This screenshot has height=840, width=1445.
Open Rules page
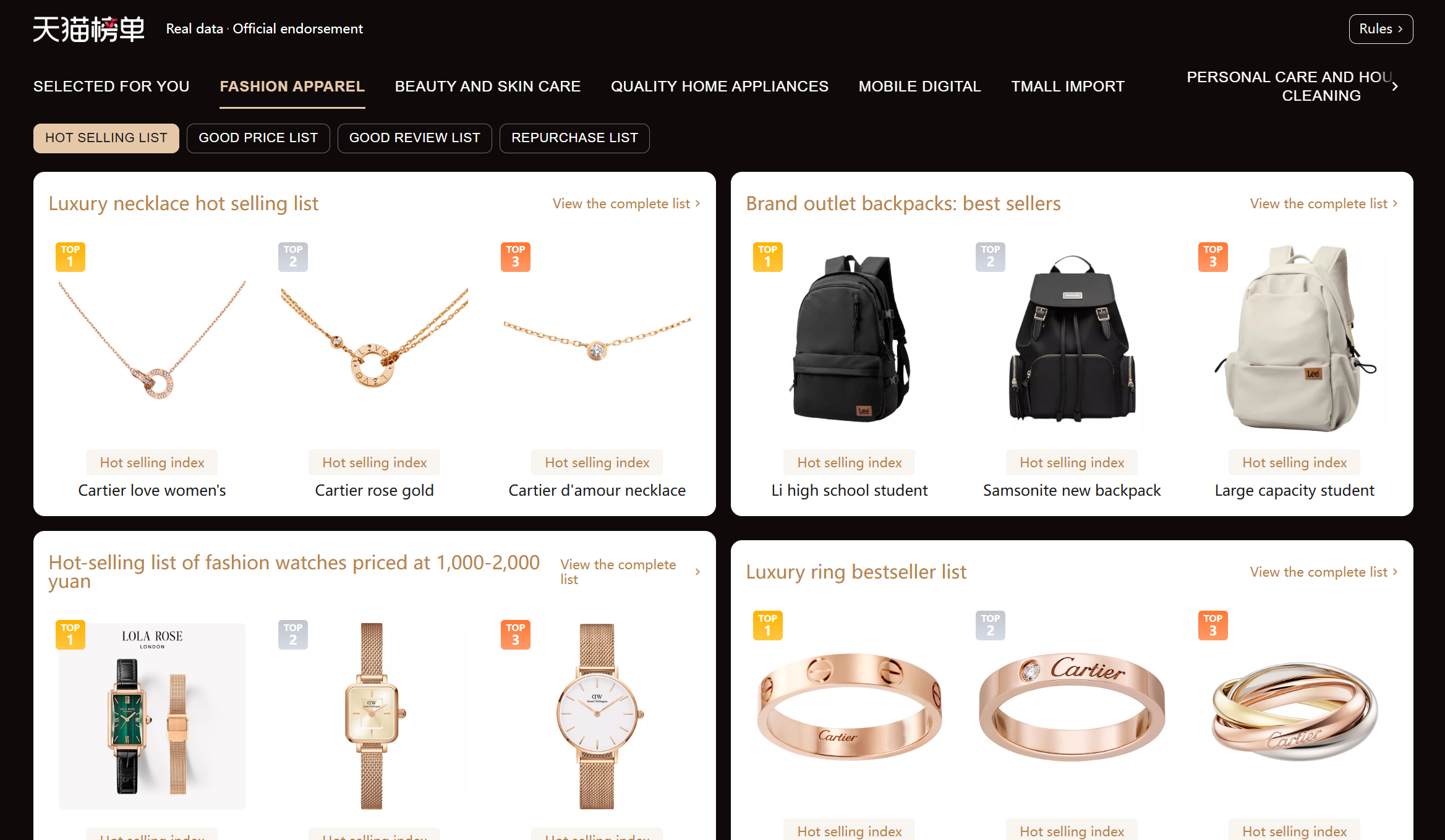[x=1381, y=29]
